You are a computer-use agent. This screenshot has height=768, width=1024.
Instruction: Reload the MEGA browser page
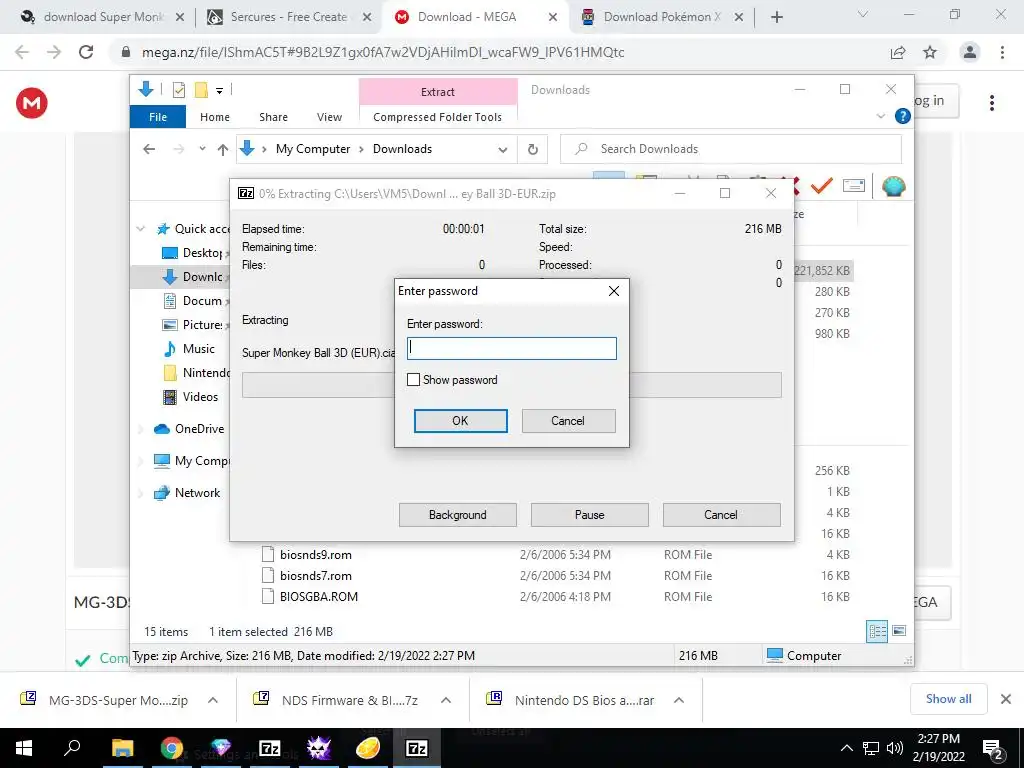pyautogui.click(x=86, y=52)
